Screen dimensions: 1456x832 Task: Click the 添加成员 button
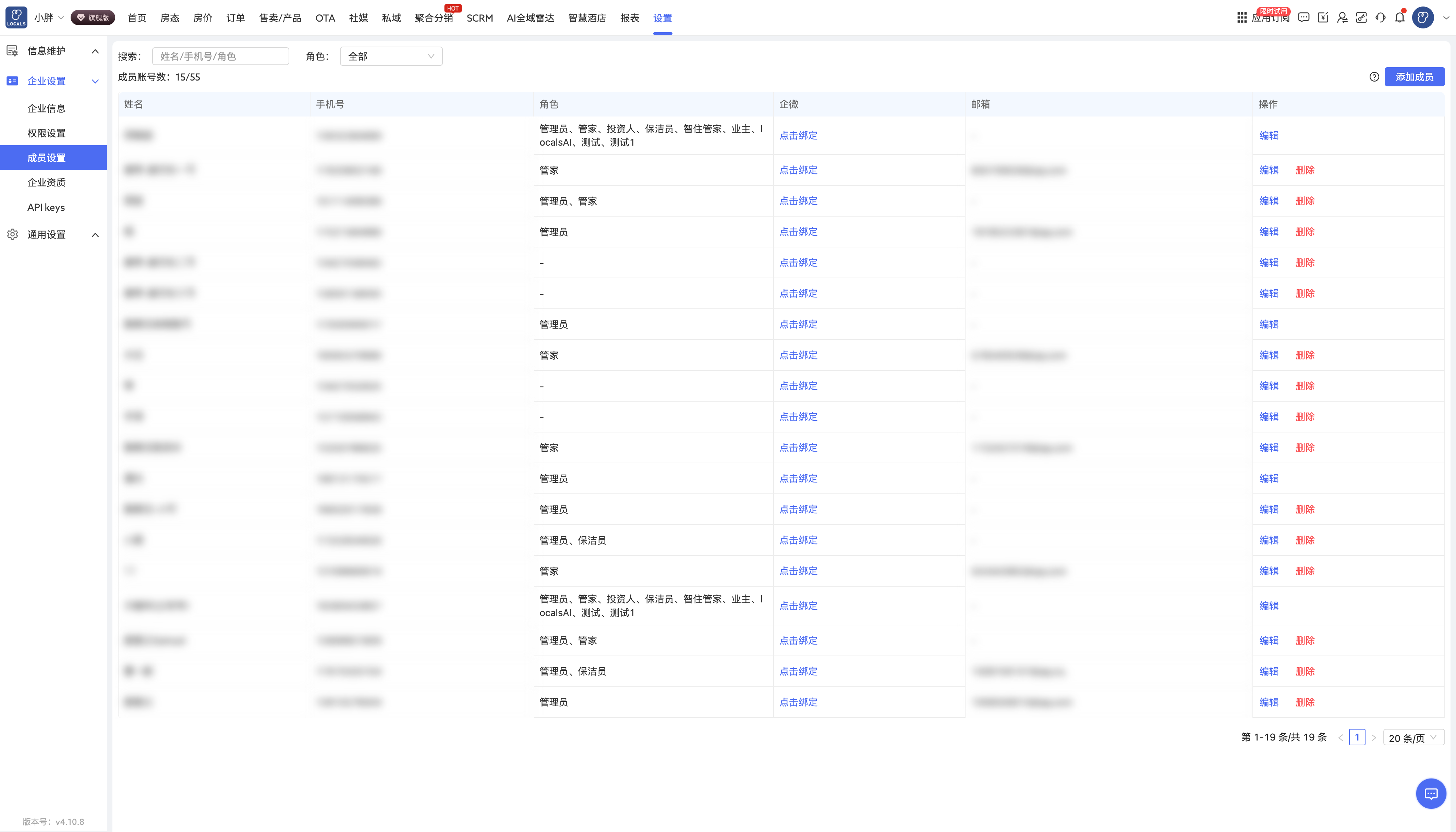(x=1414, y=77)
